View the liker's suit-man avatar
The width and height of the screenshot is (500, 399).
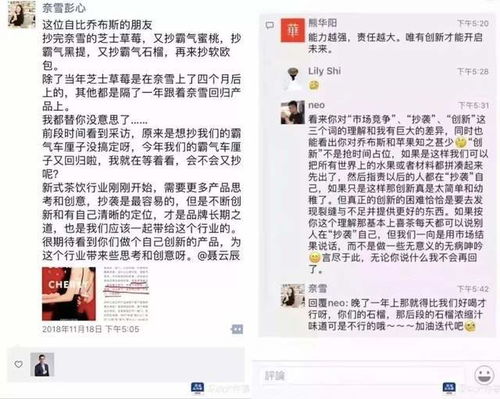42,364
